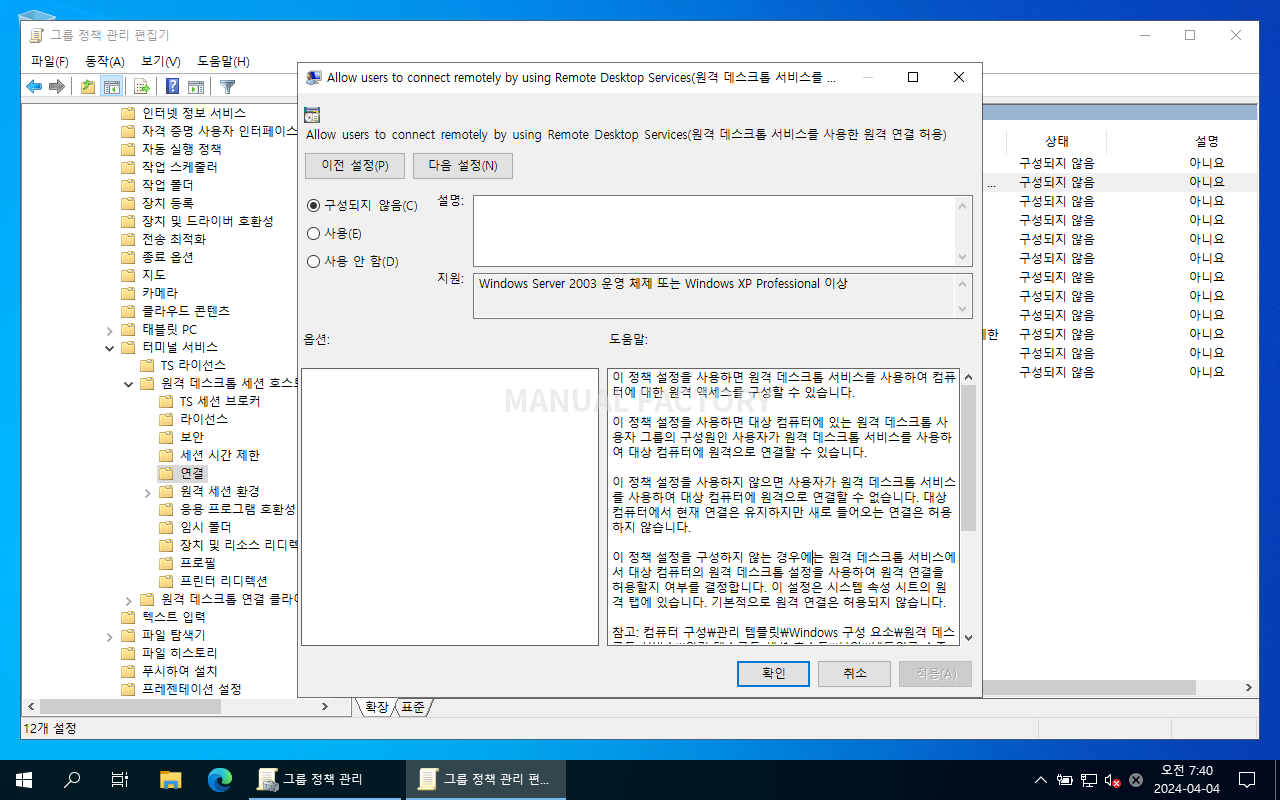Select the 사용(E) radio button

[314, 233]
